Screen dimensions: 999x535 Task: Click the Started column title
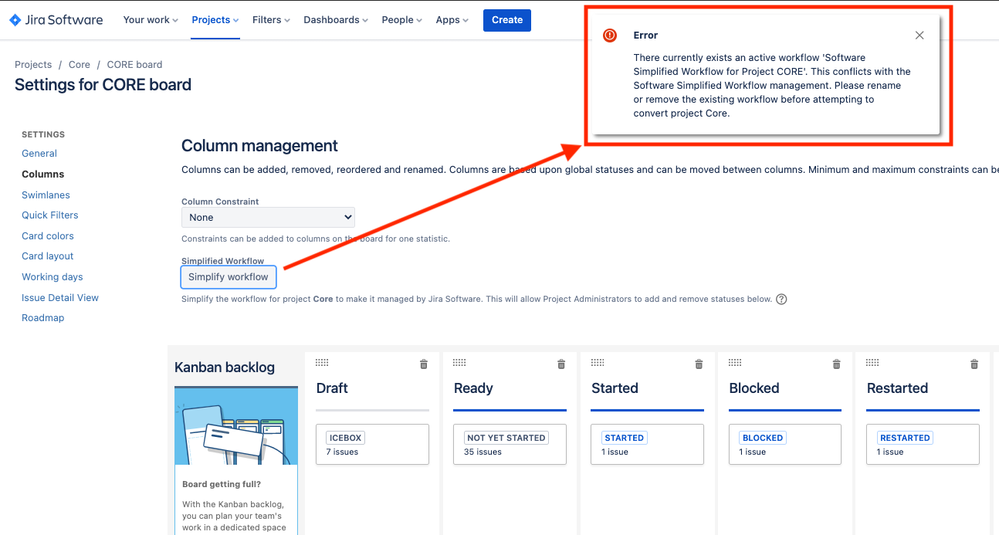pyautogui.click(x=615, y=388)
